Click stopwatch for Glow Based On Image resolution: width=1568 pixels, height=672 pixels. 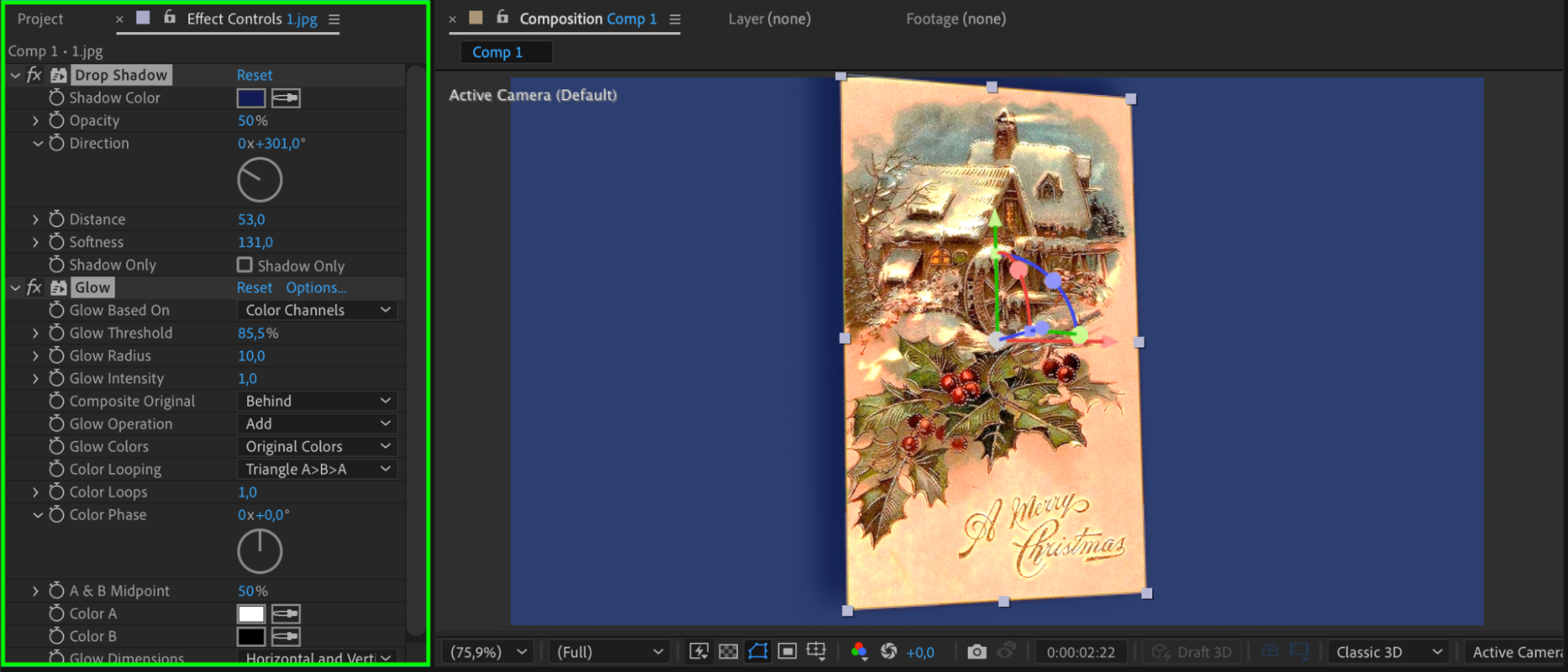[x=56, y=311]
